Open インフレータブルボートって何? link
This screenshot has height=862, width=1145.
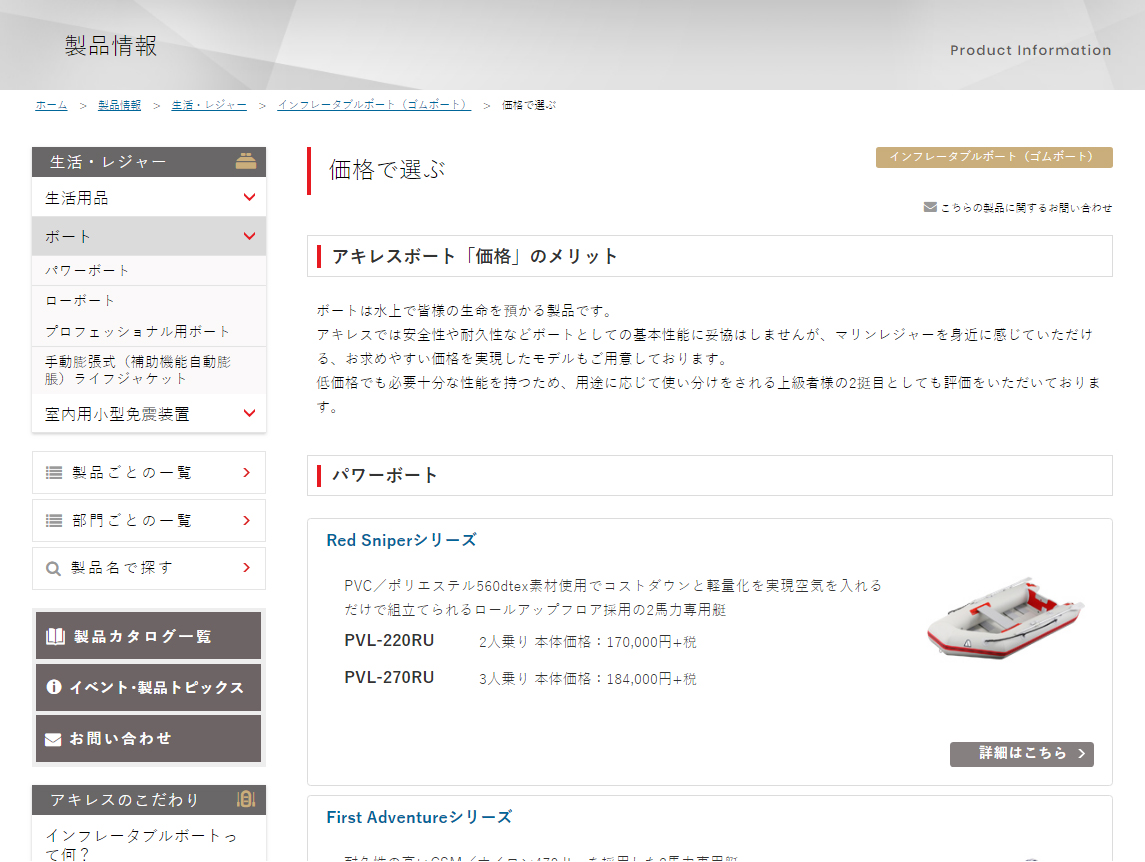click(x=142, y=844)
